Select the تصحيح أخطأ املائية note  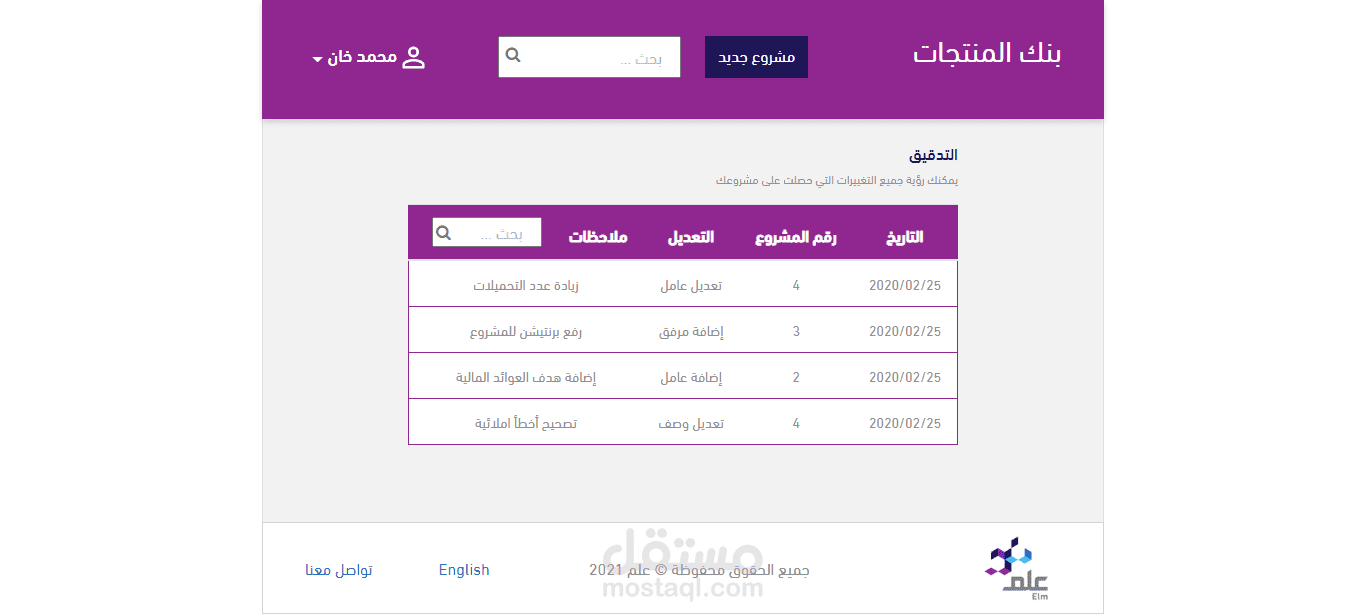[x=526, y=423]
